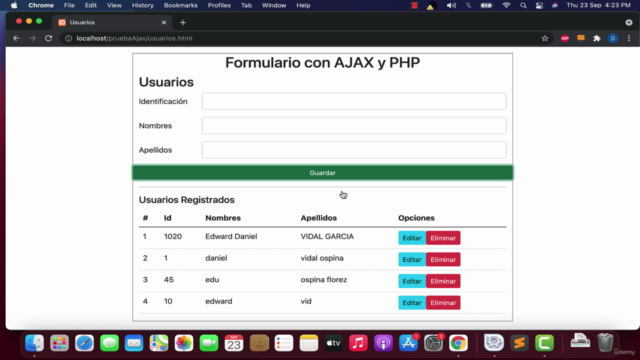Open Apple TV from the Dock
640x360 pixels.
(x=333, y=343)
